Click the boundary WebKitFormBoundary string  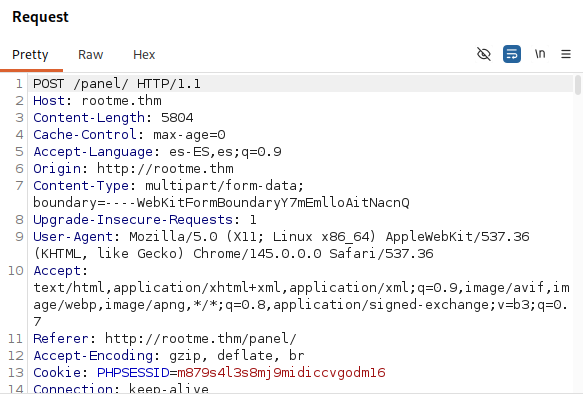point(273,203)
